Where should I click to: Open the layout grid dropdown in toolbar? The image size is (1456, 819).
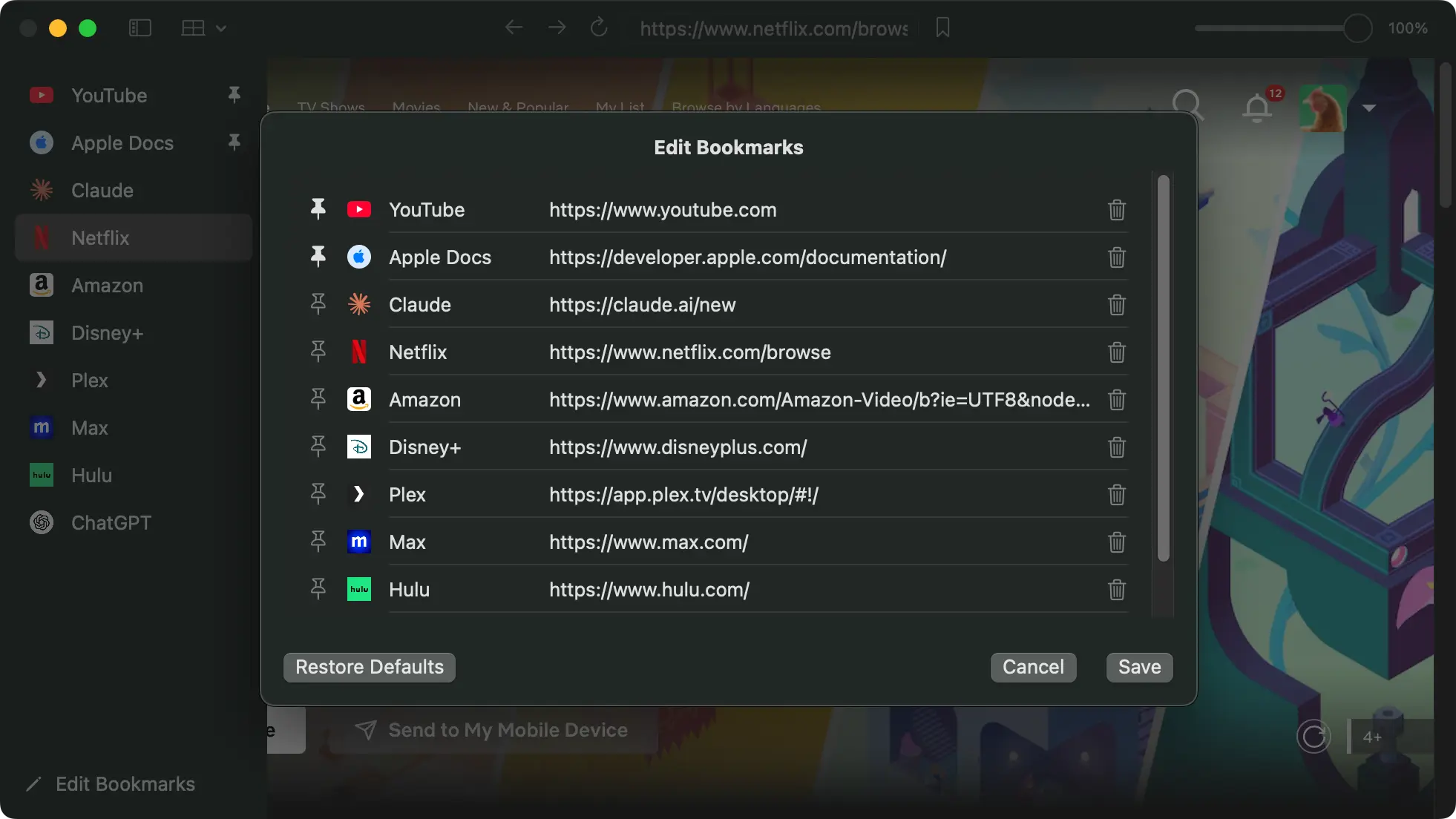[203, 28]
